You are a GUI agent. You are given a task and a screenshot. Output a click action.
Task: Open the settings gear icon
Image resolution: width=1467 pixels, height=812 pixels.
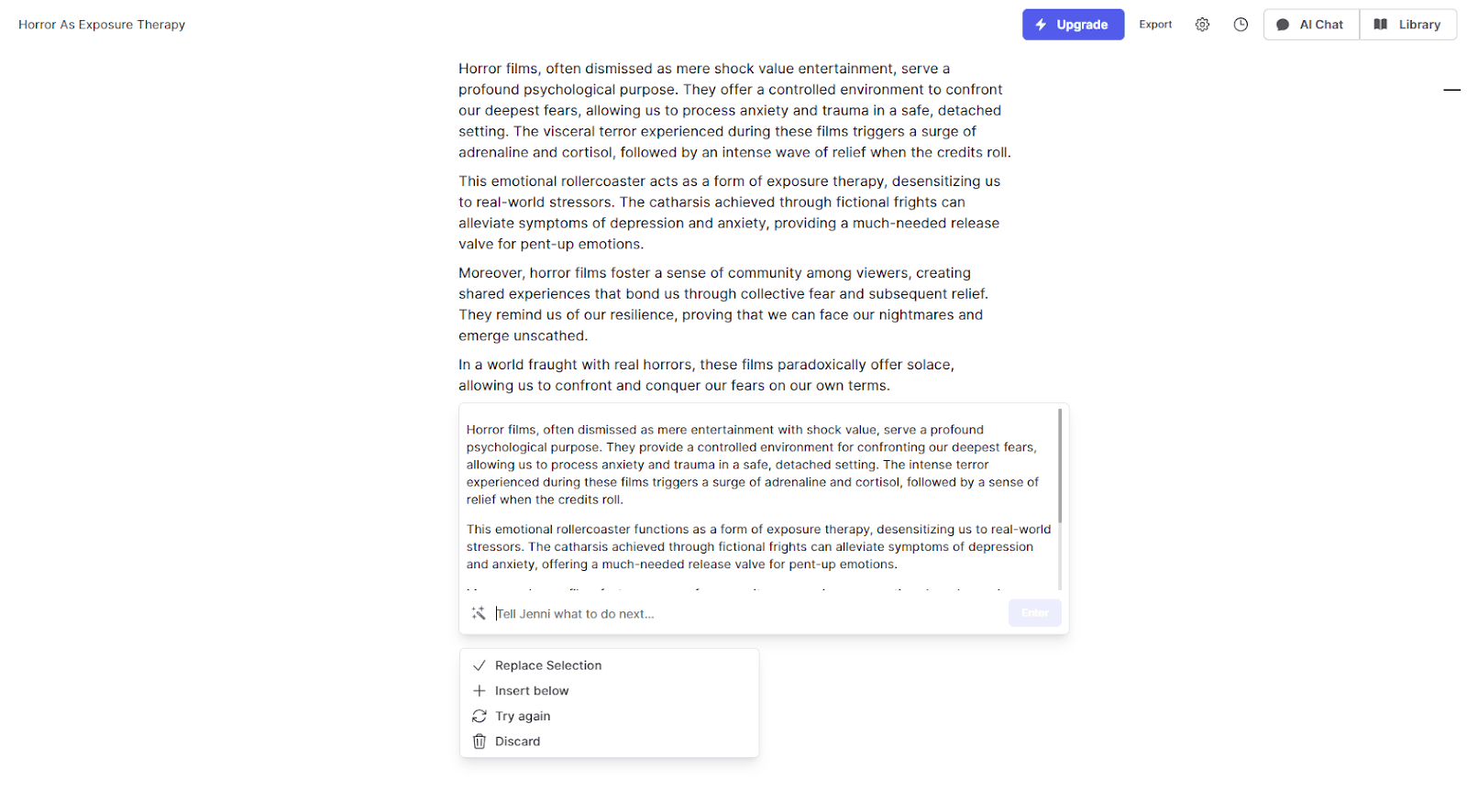point(1202,25)
